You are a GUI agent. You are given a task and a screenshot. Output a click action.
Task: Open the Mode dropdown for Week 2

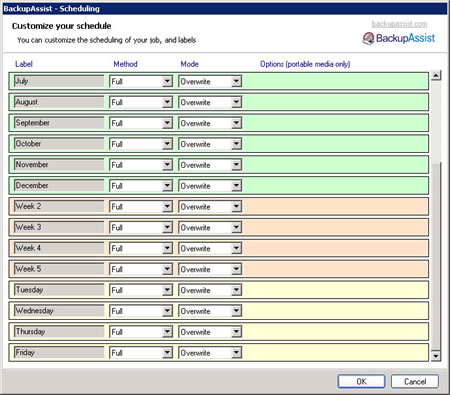click(210, 207)
